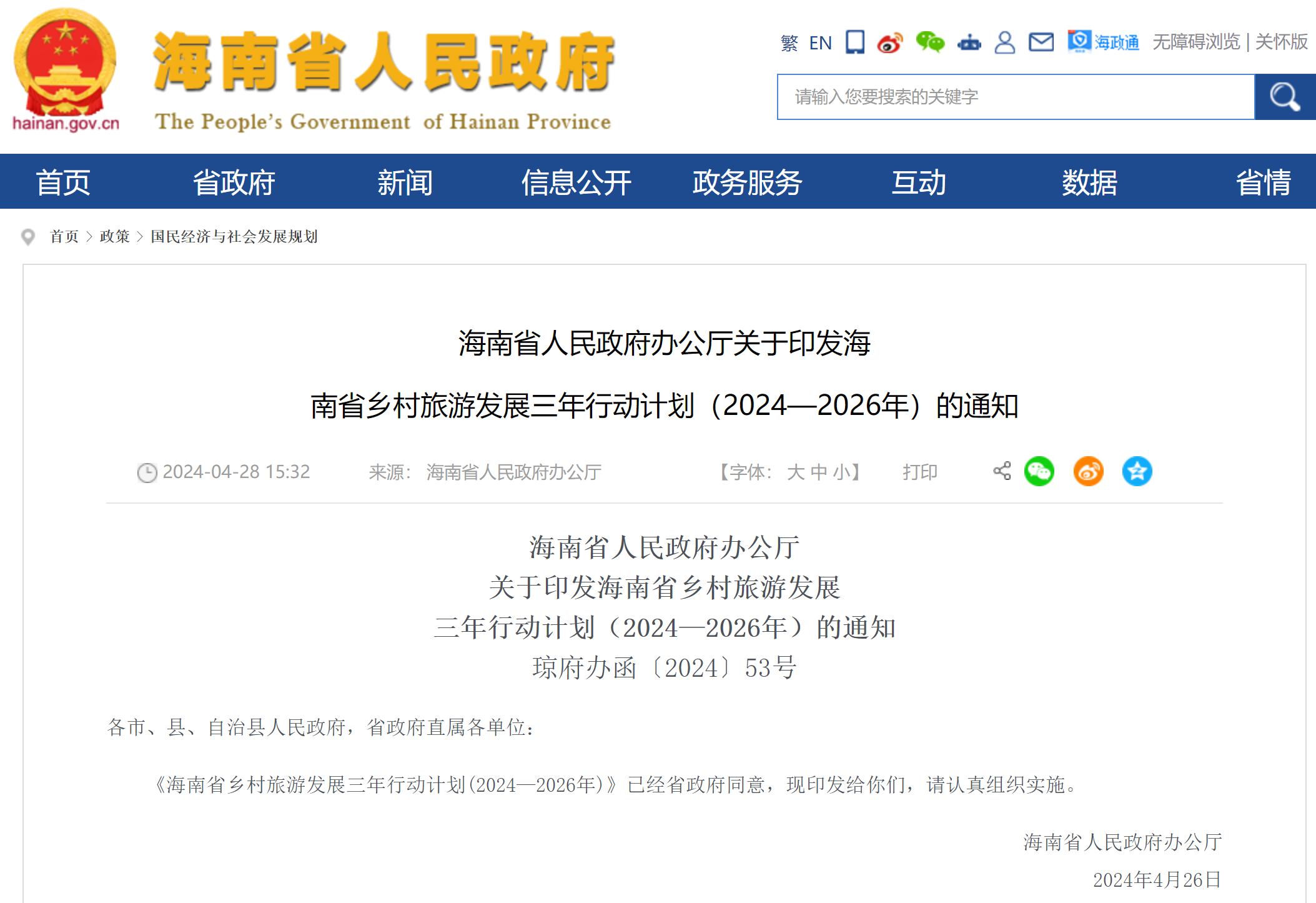Open the robot assistant icon
The width and height of the screenshot is (1316, 903).
pos(969,42)
